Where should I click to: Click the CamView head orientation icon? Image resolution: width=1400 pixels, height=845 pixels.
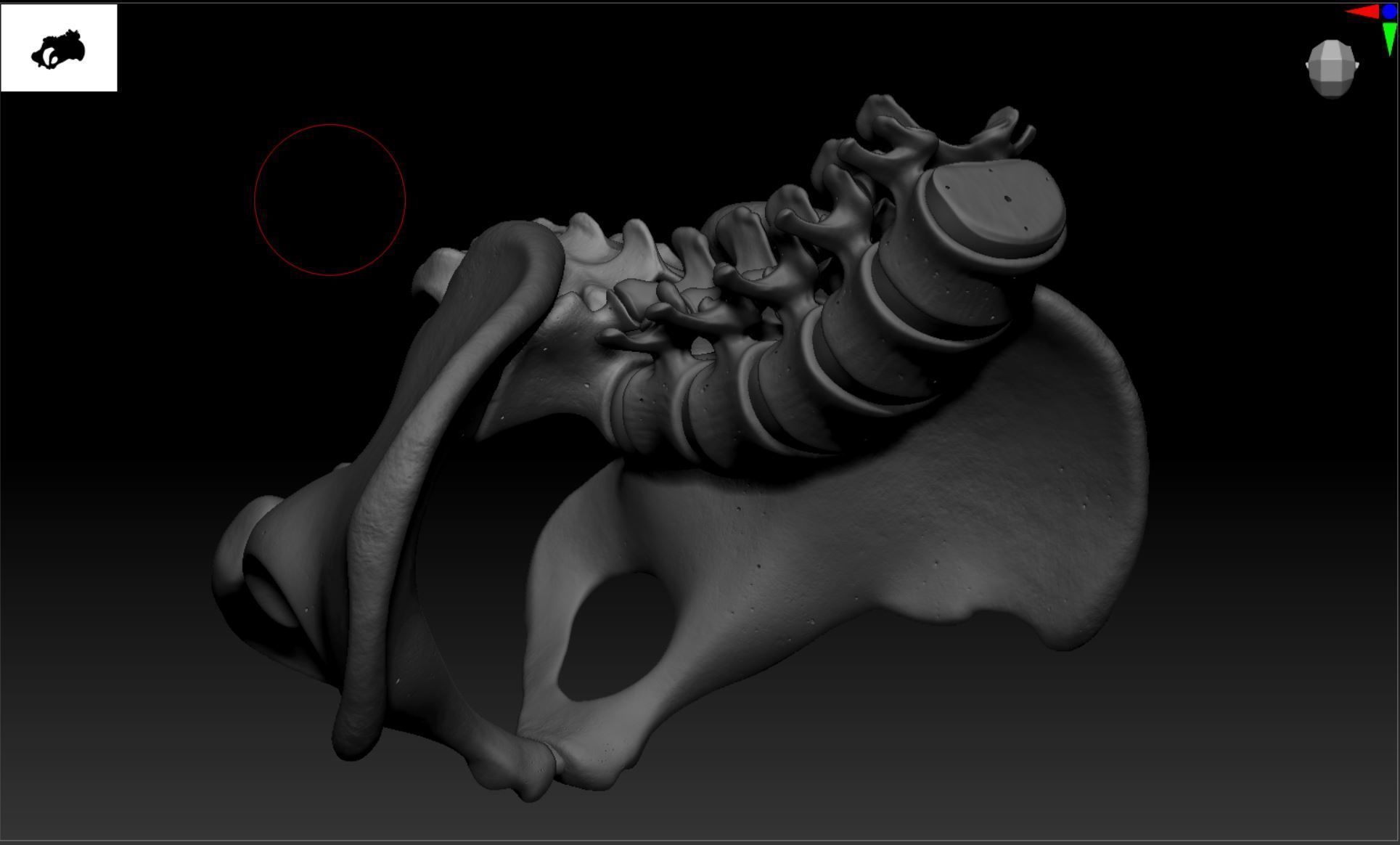point(1332,68)
